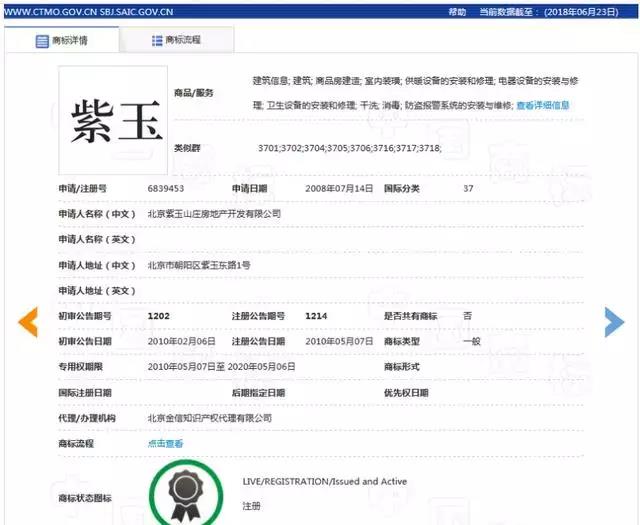Click the 紫玉 trademark image
The image size is (640, 525).
113,120
